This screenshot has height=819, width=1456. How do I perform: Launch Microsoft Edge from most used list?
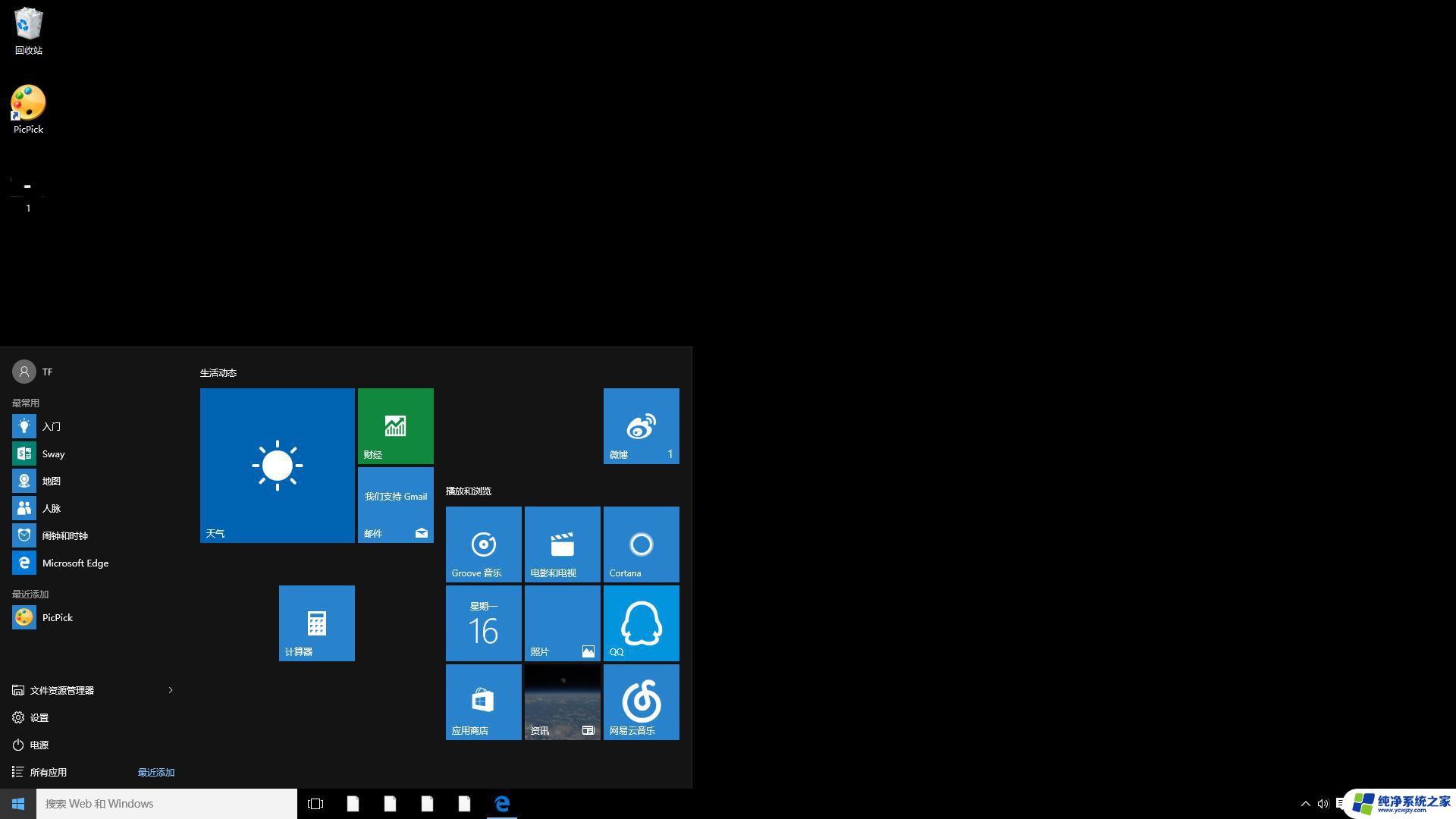pos(94,563)
